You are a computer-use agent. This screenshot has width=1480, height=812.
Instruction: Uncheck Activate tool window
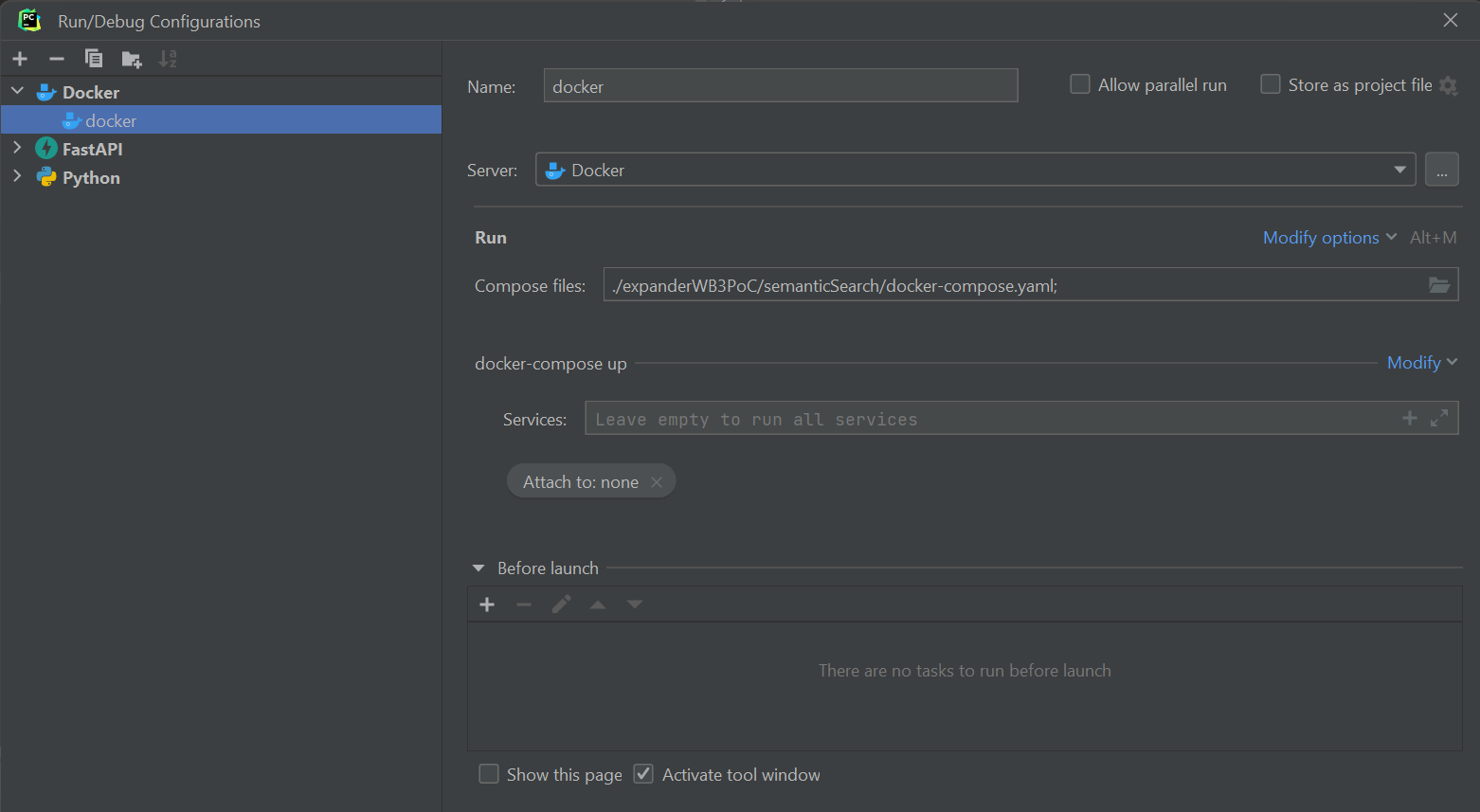(x=643, y=774)
